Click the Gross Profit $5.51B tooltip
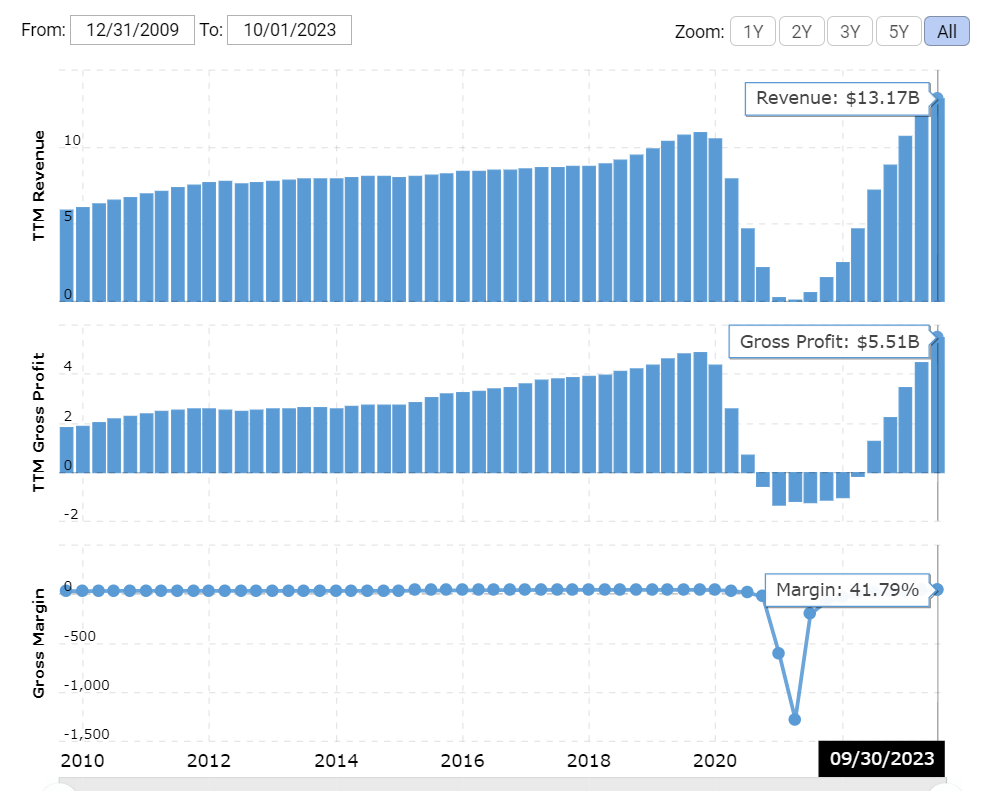The height and width of the screenshot is (791, 1001). (x=828, y=342)
